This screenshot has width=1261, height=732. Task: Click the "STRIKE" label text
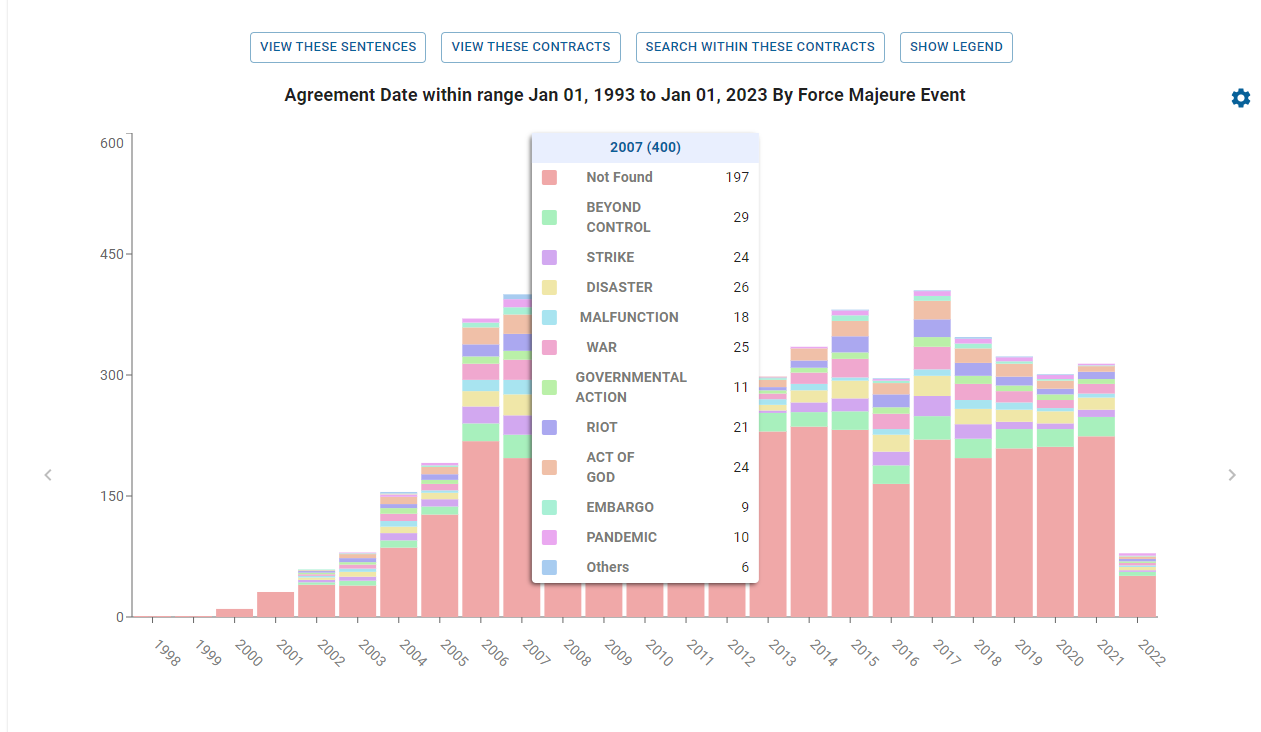coord(610,257)
